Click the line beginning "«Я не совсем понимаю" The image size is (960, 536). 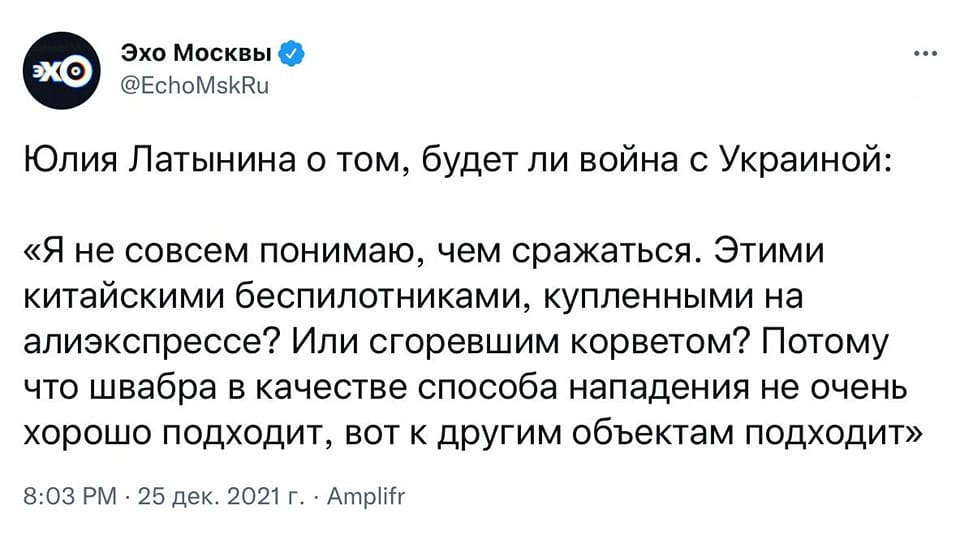424,251
